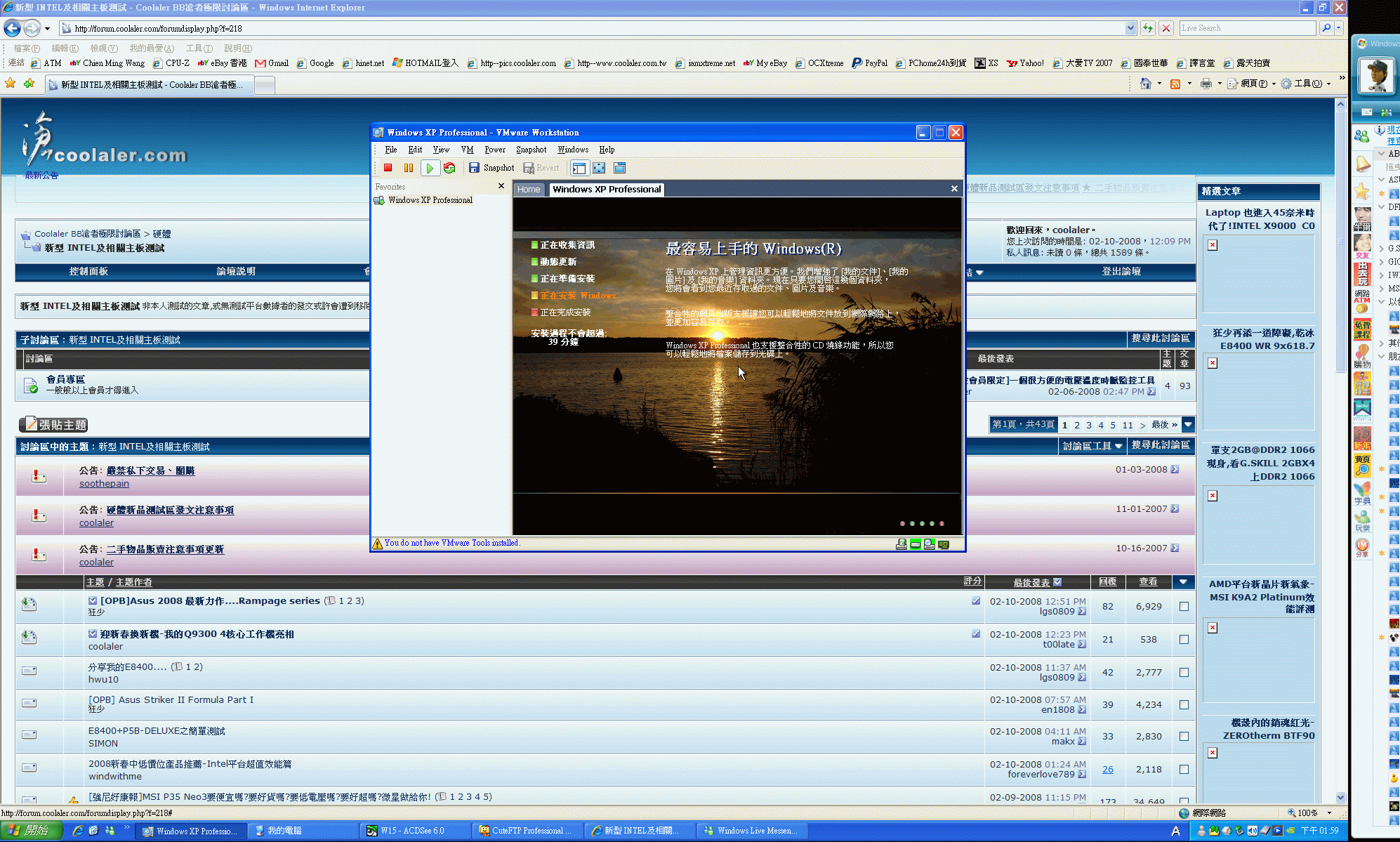Click the 登出論壇 logout link

[x=1121, y=271]
